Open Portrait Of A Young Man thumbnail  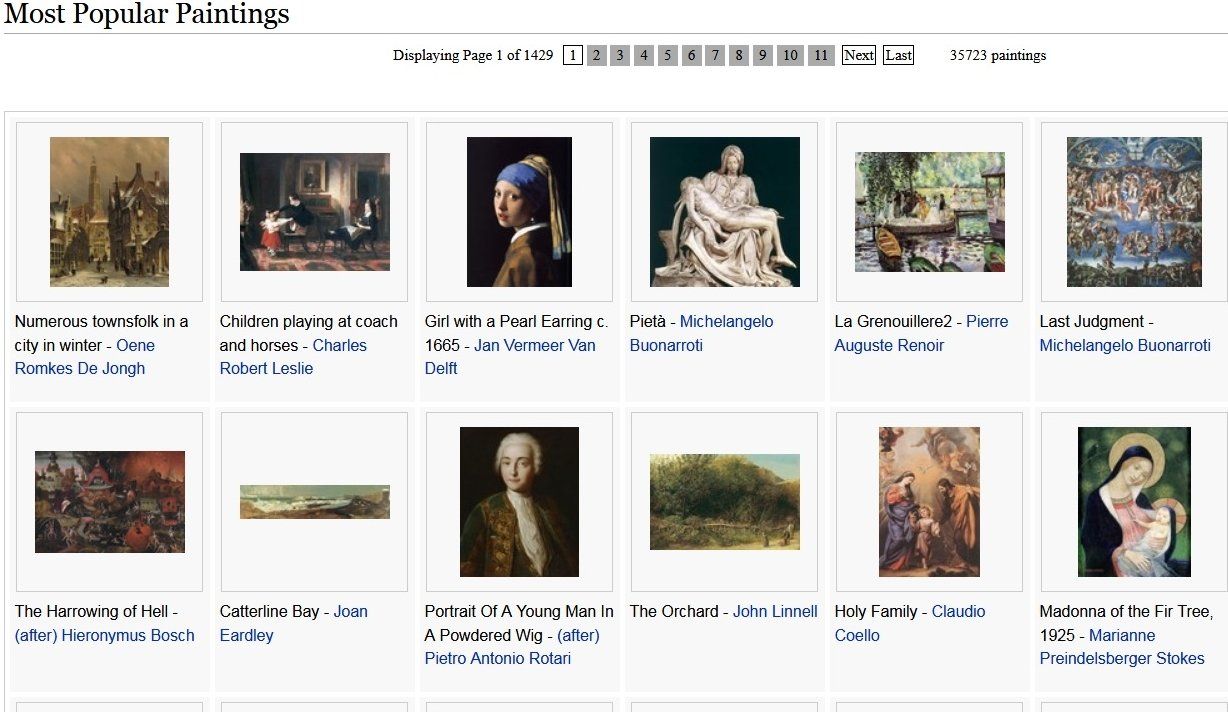coord(519,502)
